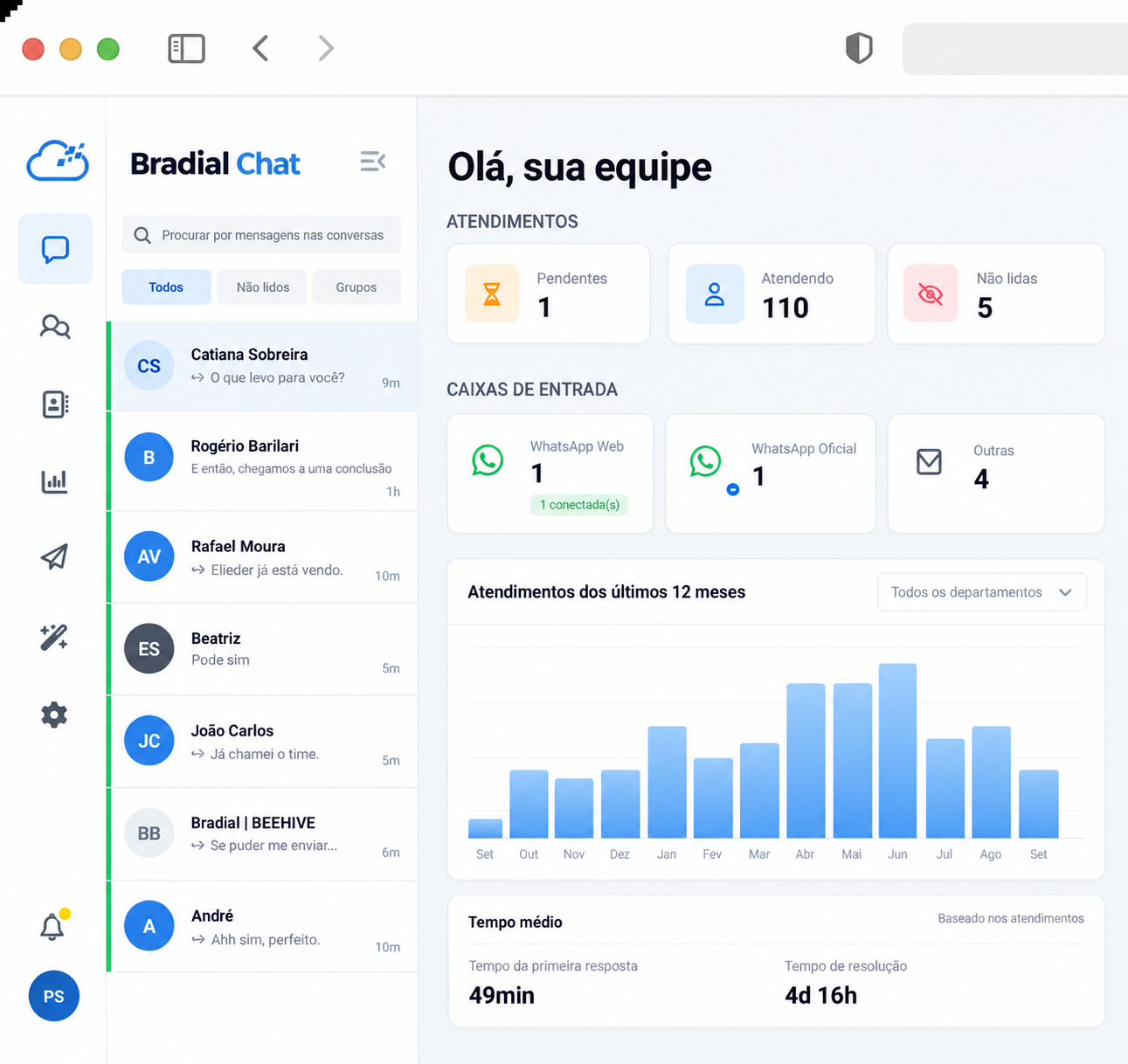This screenshot has width=1128, height=1064.
Task: Toggle the browser sidebar icon
Action: coord(186,49)
